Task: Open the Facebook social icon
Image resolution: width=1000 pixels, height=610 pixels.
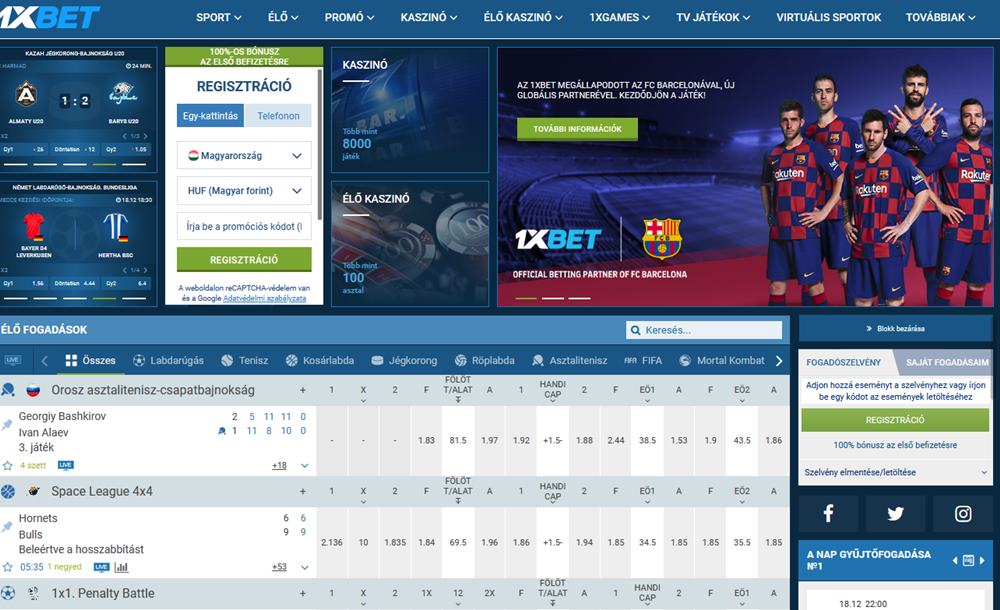Action: pos(829,514)
